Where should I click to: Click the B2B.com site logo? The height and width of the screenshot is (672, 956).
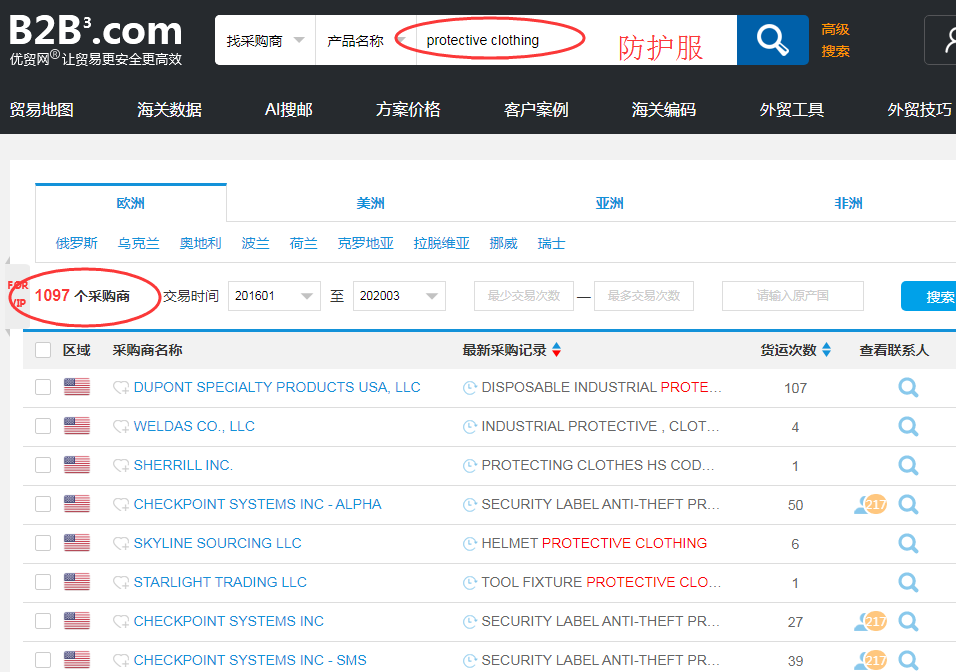tap(96, 40)
